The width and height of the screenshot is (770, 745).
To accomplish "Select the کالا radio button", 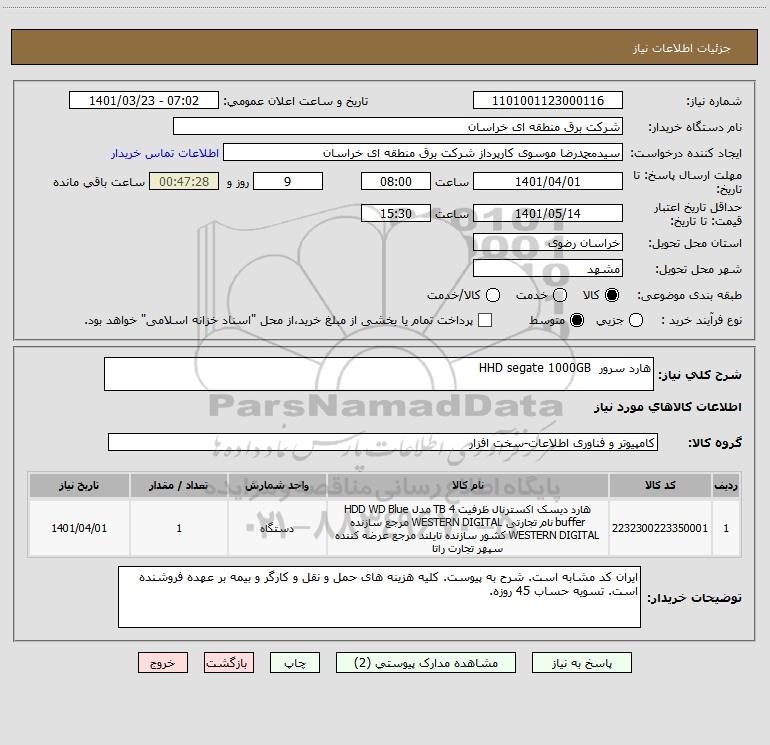I will [x=612, y=295].
